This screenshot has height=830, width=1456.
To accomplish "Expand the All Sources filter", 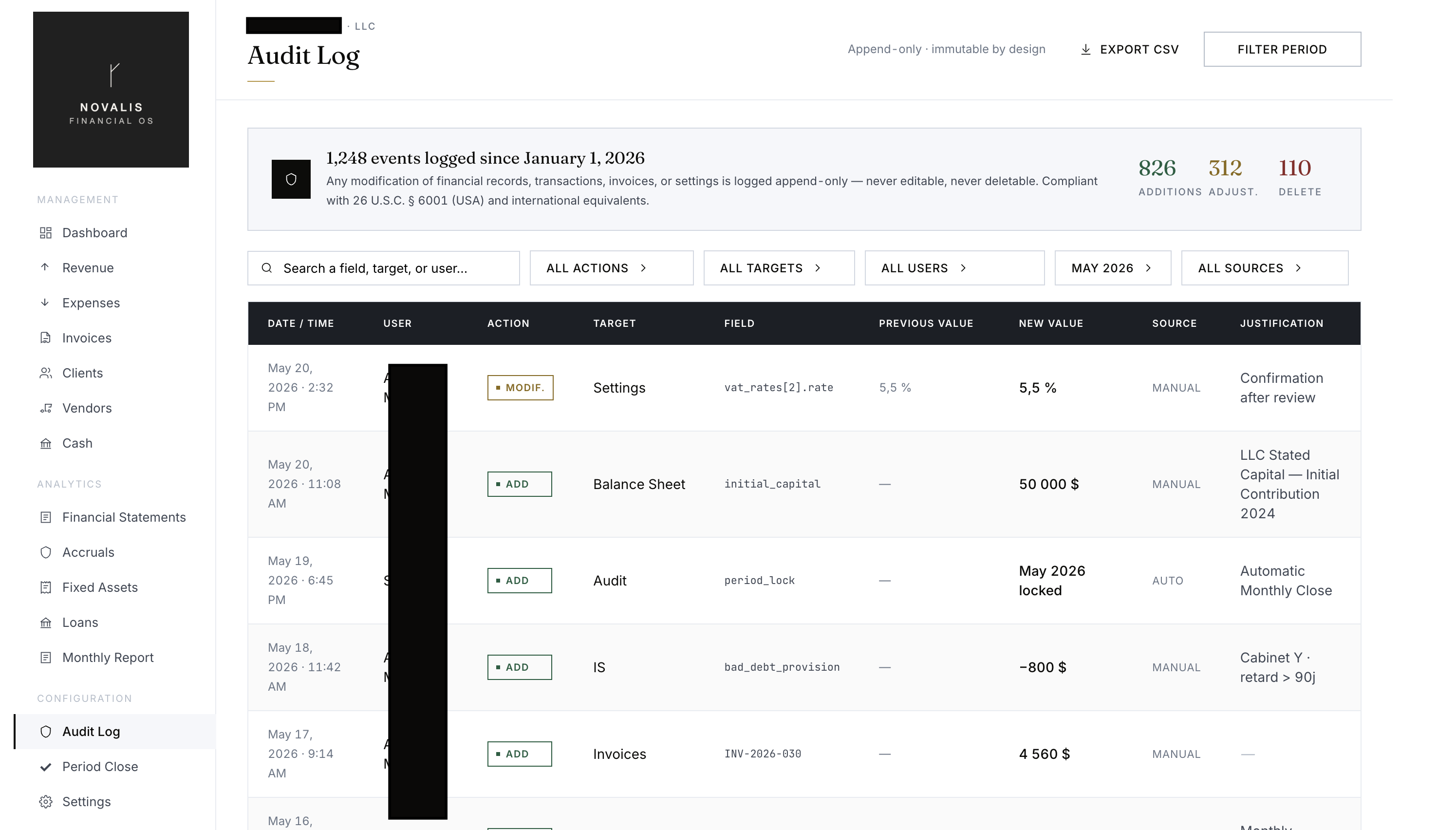I will pyautogui.click(x=1265, y=268).
